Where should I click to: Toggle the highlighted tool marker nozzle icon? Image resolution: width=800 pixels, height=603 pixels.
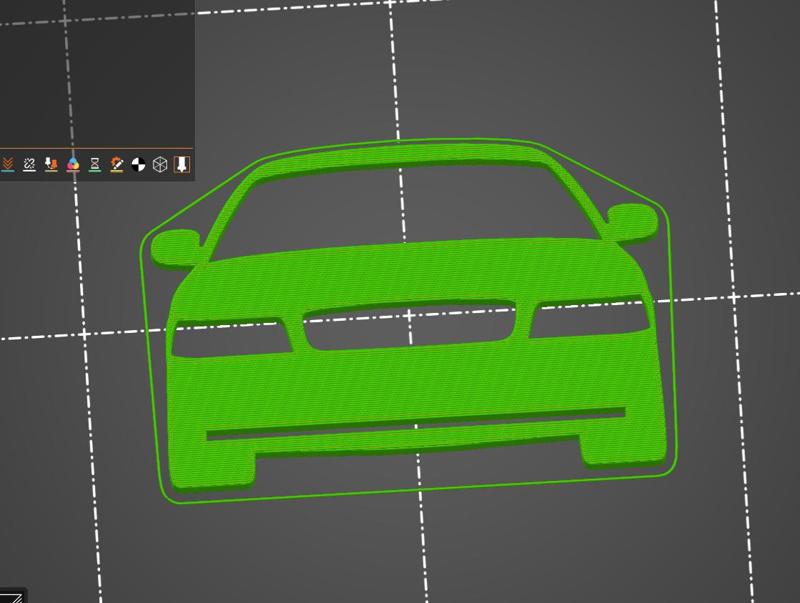(182, 164)
